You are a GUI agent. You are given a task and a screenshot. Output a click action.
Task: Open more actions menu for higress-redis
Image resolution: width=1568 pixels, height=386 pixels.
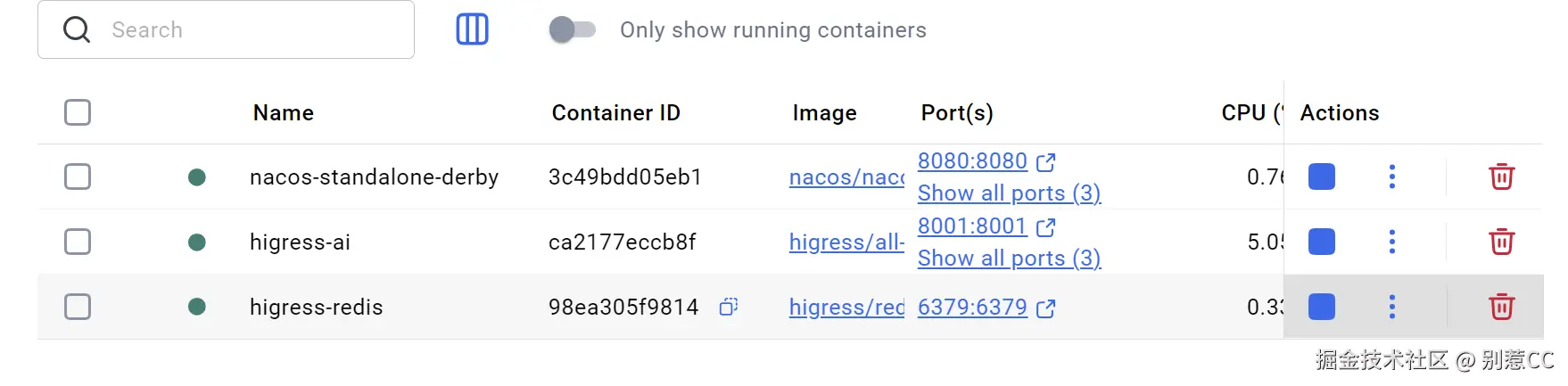[x=1391, y=307]
